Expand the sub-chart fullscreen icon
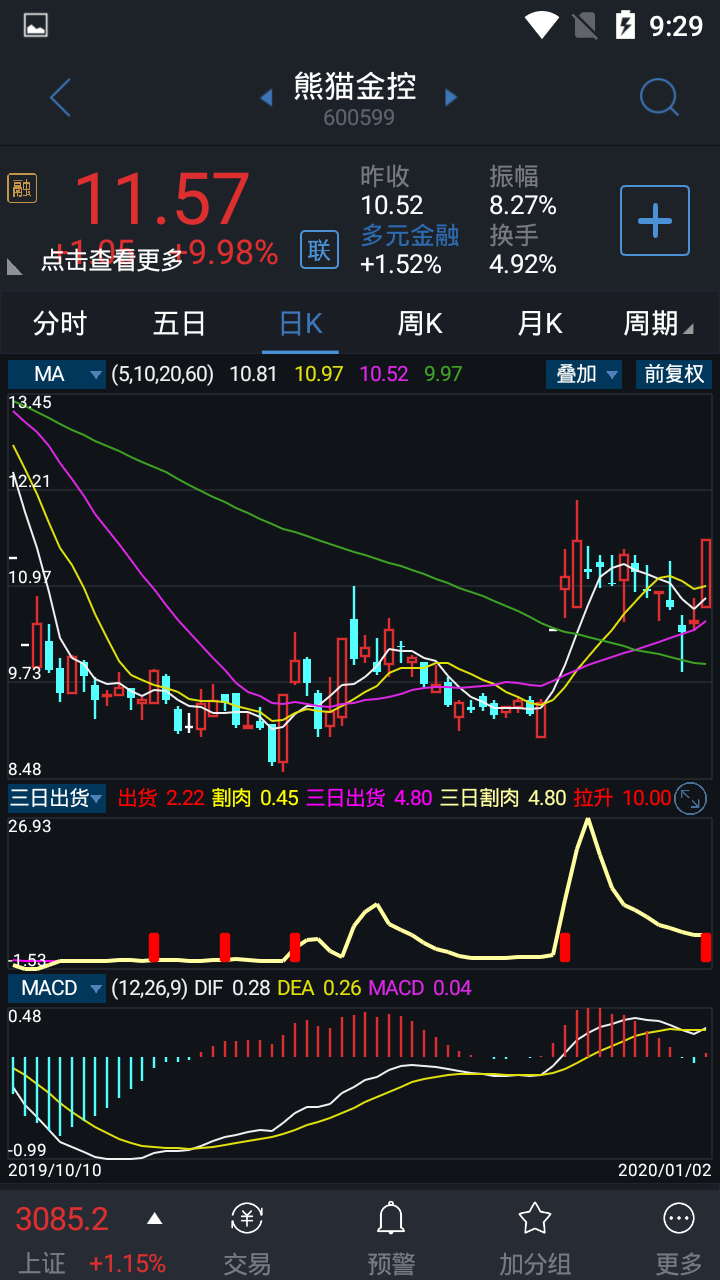Screen dimensions: 720x1280 pos(691,798)
